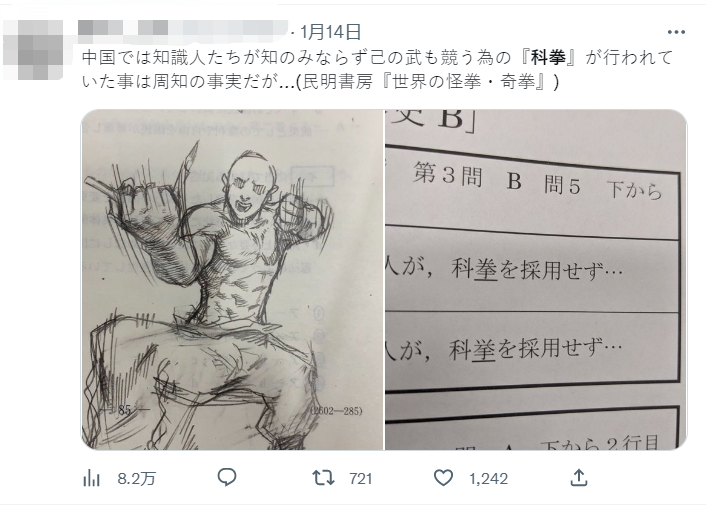The width and height of the screenshot is (706, 505).
Task: Click the retweet arrows icon
Action: [x=323, y=478]
